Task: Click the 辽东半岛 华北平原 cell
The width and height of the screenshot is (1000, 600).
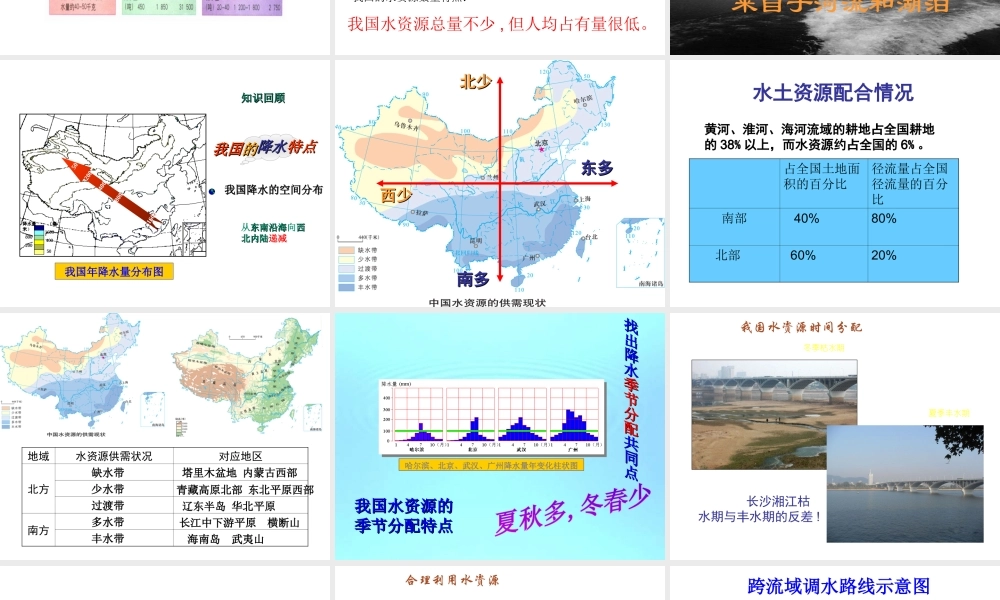Action: [x=240, y=506]
